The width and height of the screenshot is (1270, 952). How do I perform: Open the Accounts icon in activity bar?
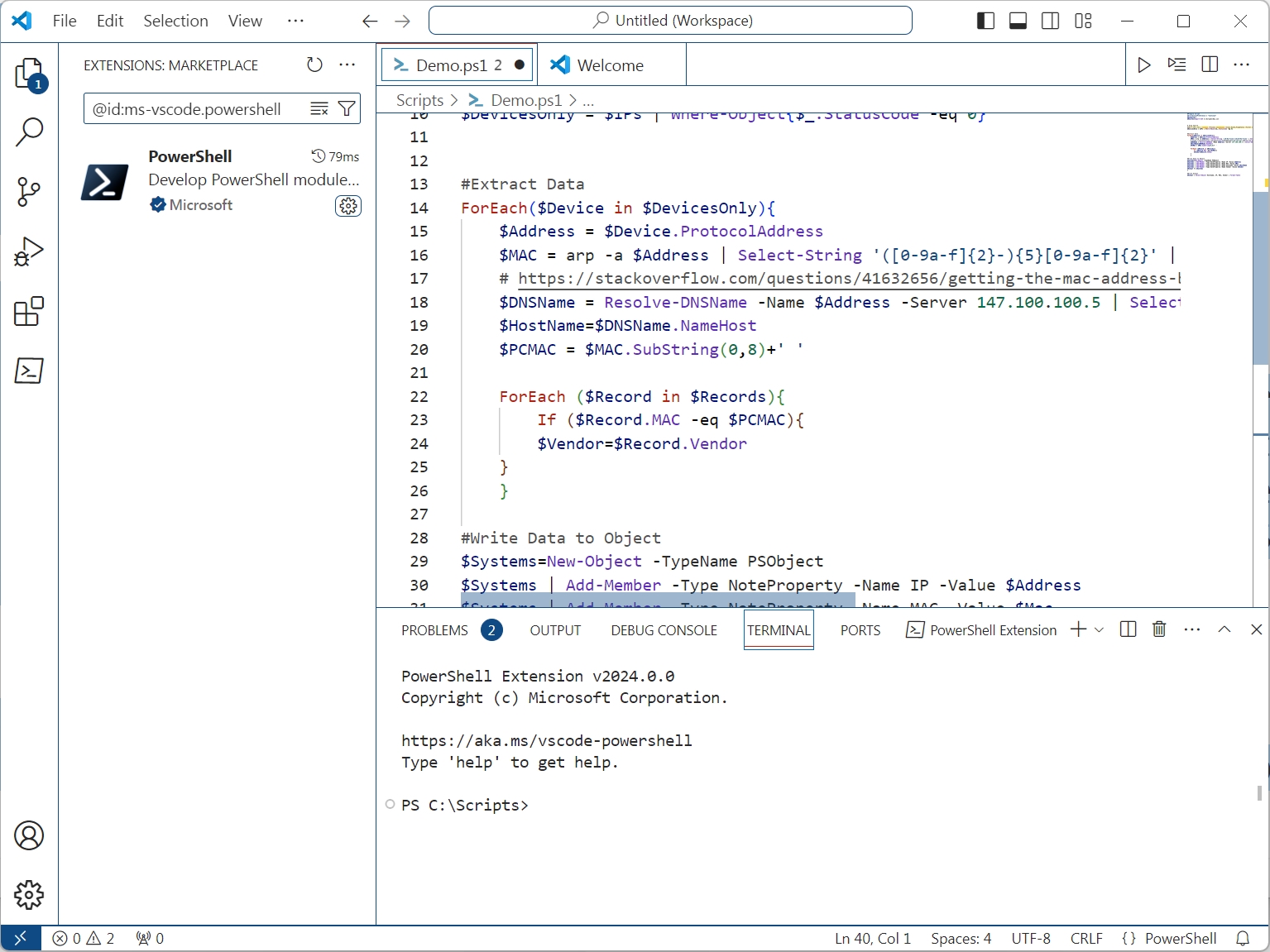point(30,836)
